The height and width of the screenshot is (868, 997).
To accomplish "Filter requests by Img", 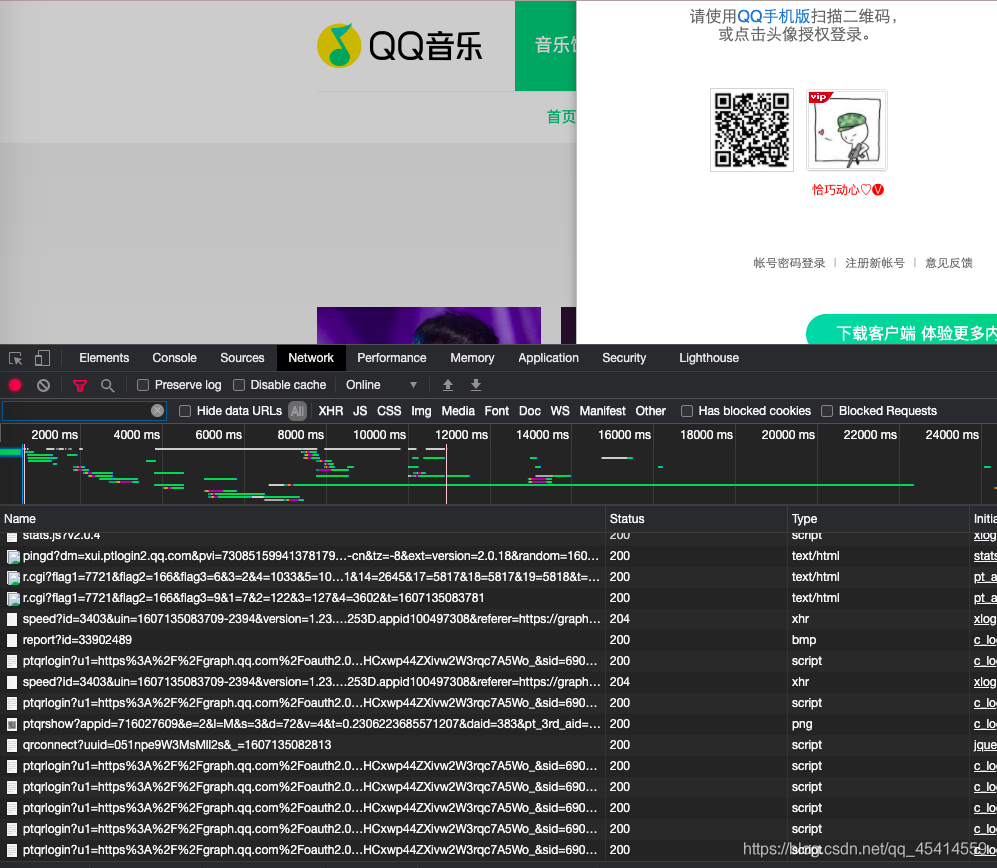I will coord(421,411).
